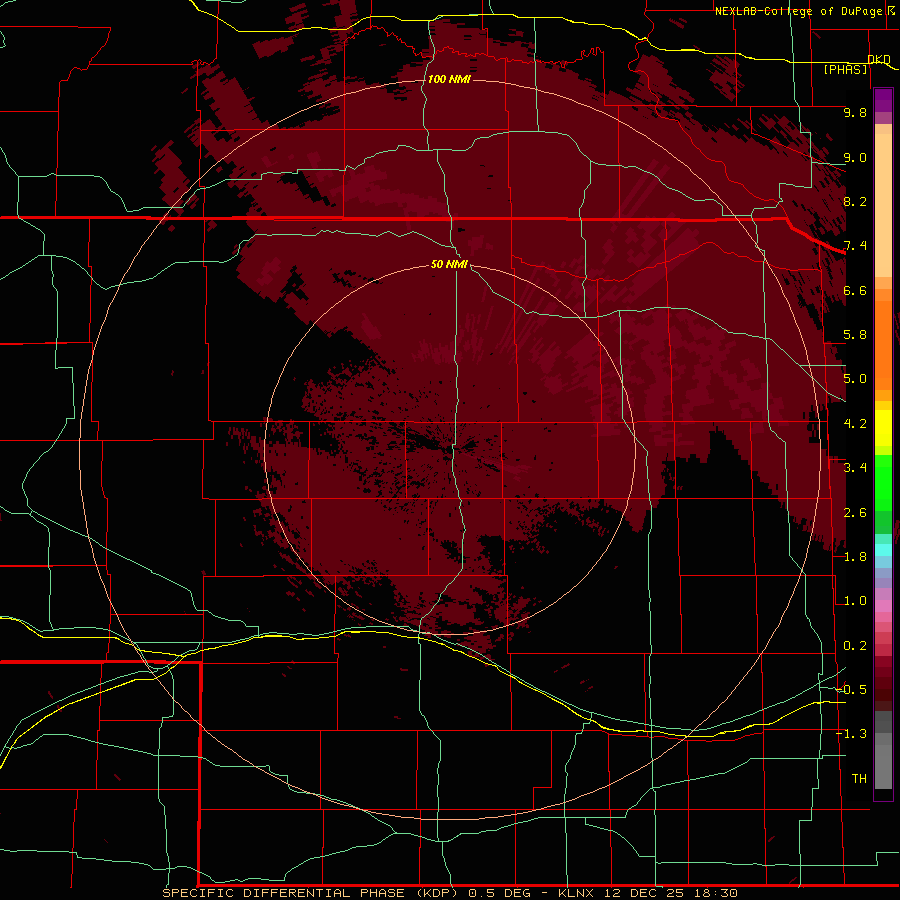The image size is (900, 900).
Task: Click the -1.3 value on the color scale
Action: pos(852,734)
